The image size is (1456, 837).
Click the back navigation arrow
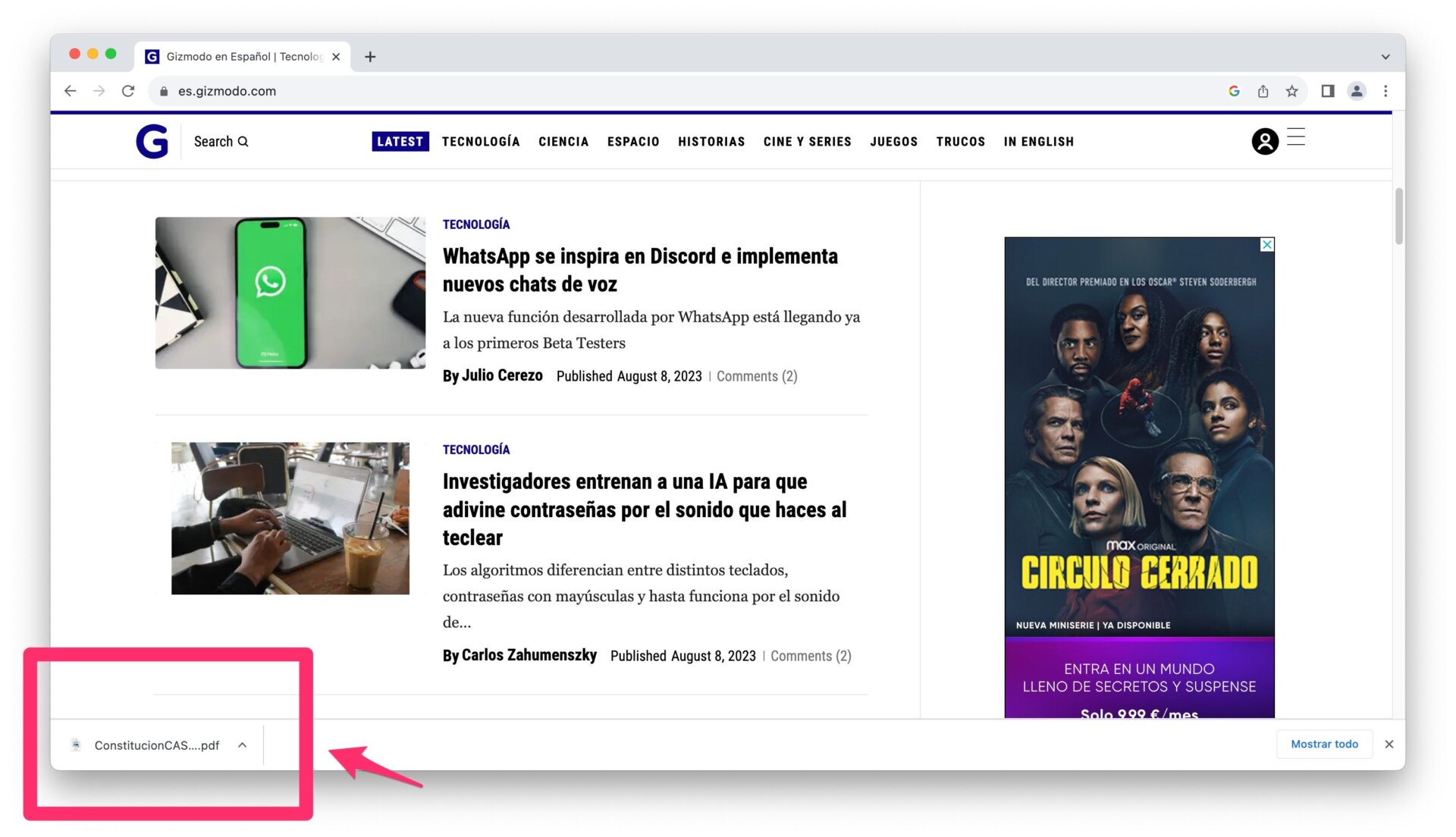coord(70,91)
